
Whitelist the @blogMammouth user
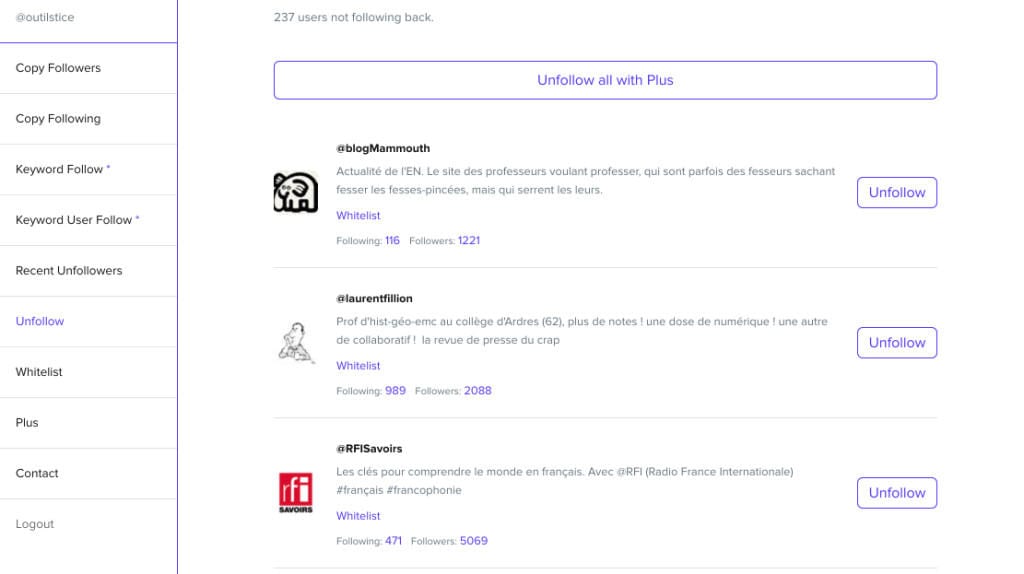[x=358, y=215]
